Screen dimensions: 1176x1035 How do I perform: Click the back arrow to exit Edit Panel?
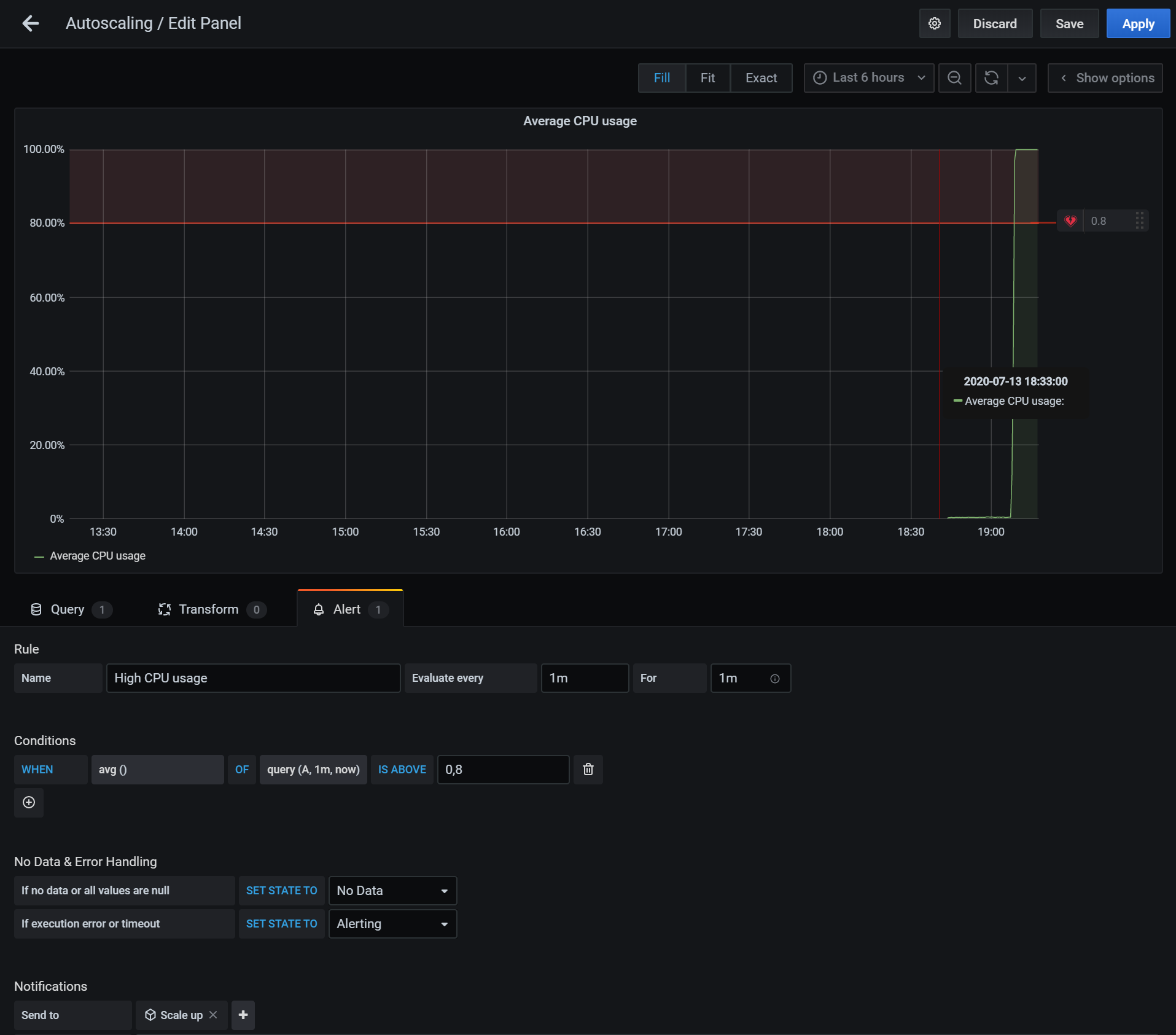coord(30,23)
